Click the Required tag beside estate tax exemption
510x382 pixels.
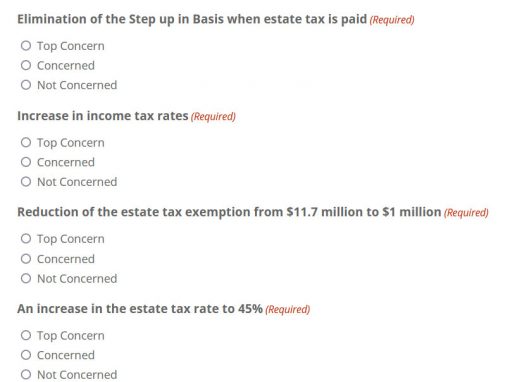click(x=466, y=213)
